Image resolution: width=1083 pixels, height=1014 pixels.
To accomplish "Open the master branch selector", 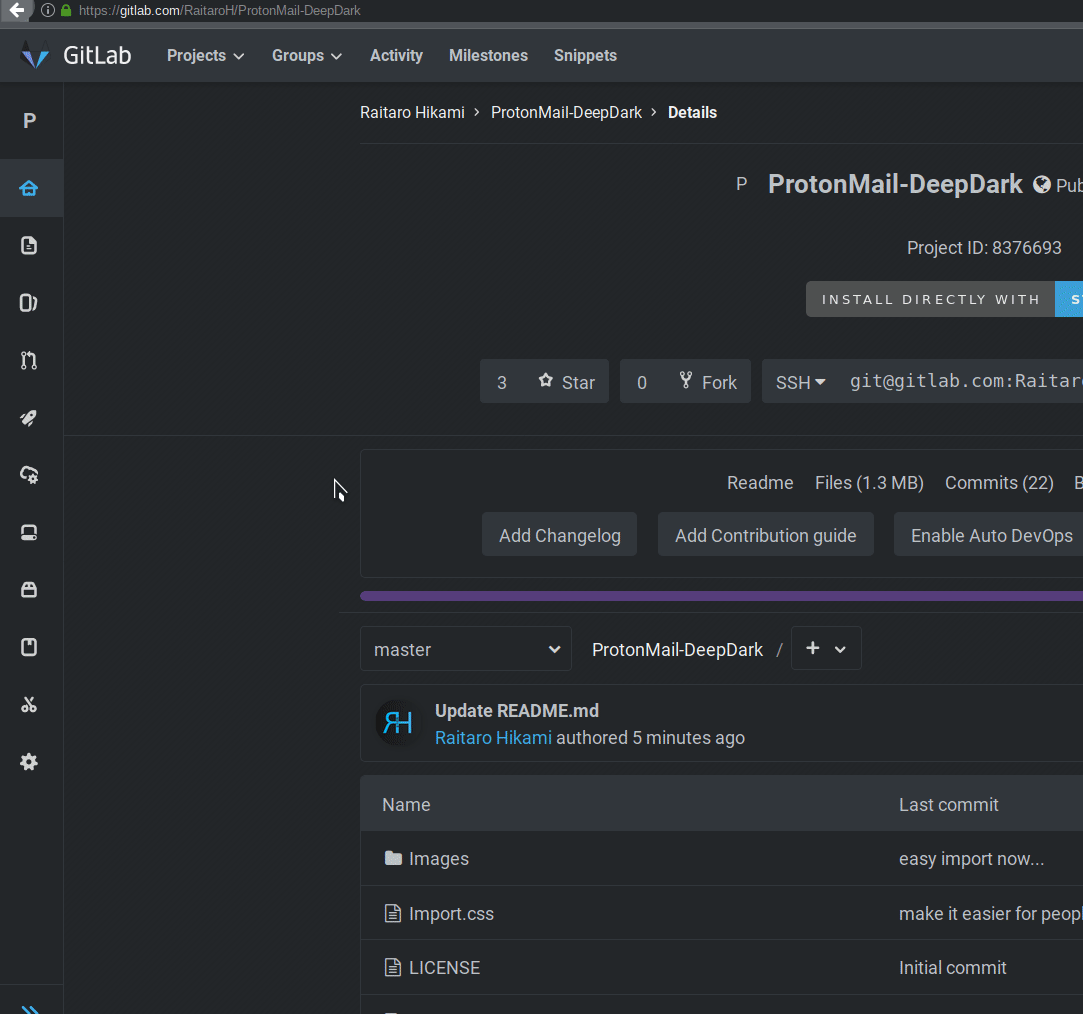I will point(466,649).
